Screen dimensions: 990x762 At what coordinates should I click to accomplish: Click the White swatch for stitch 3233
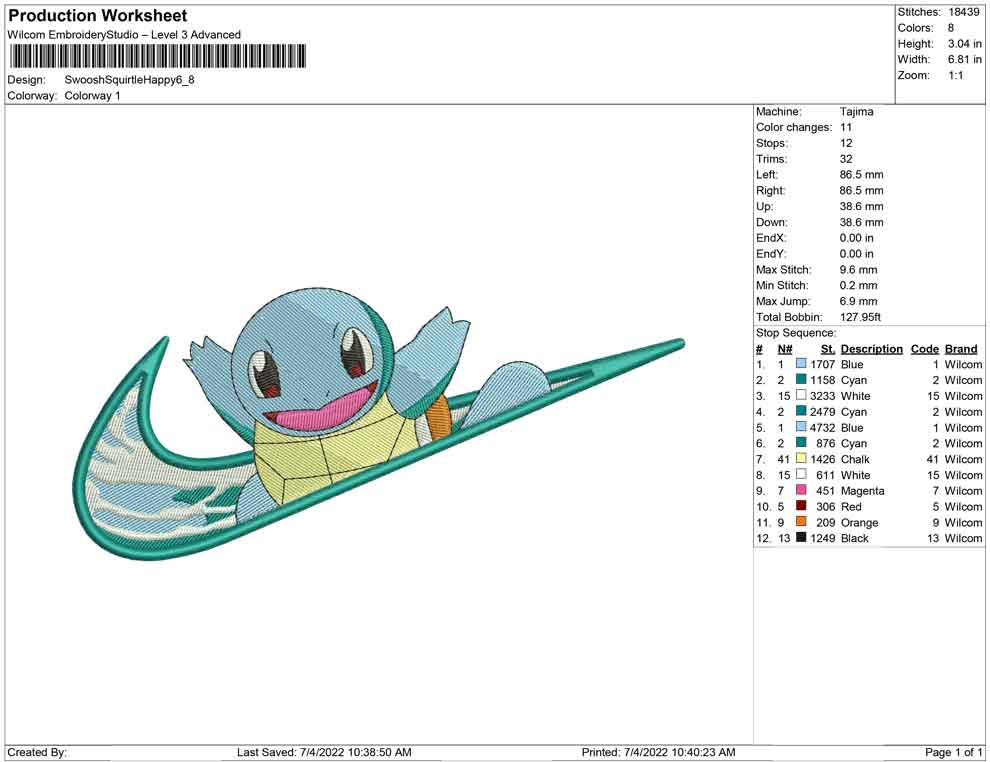pos(801,395)
